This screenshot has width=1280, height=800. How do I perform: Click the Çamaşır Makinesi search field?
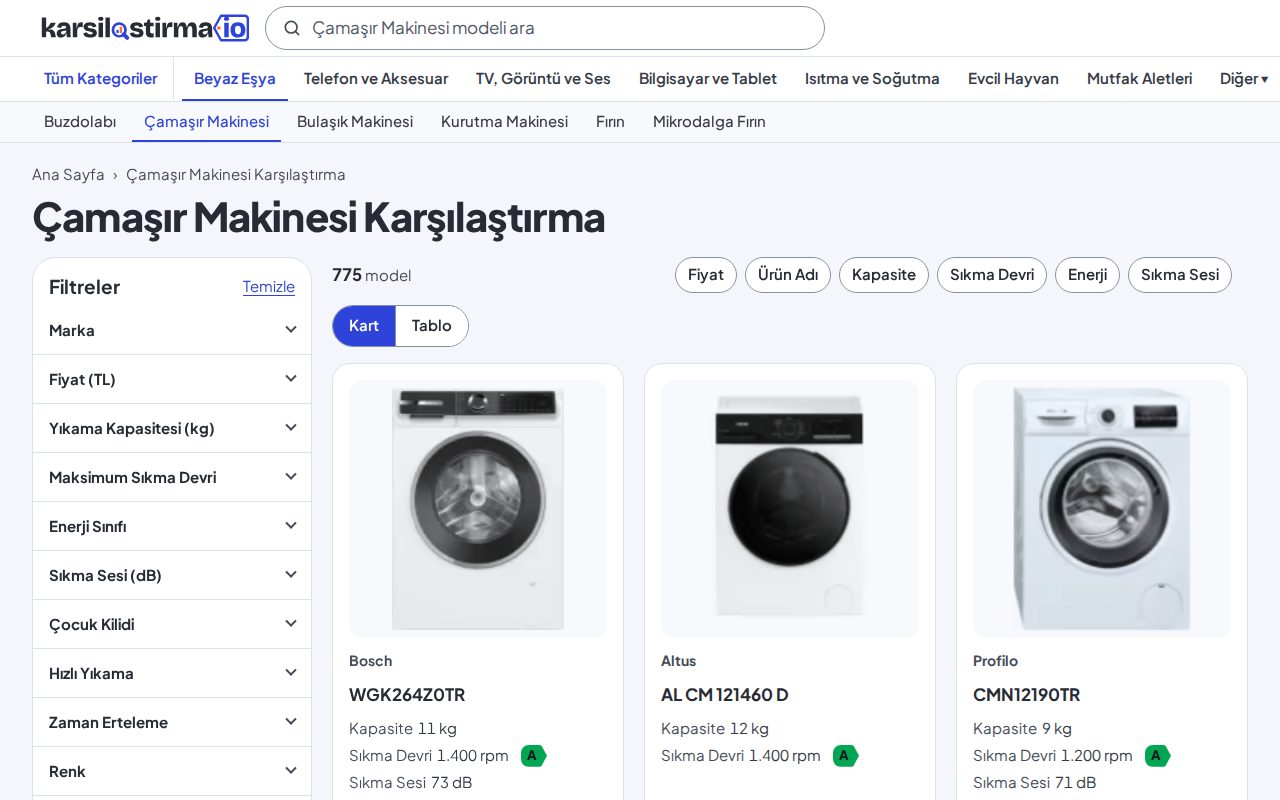[x=545, y=28]
